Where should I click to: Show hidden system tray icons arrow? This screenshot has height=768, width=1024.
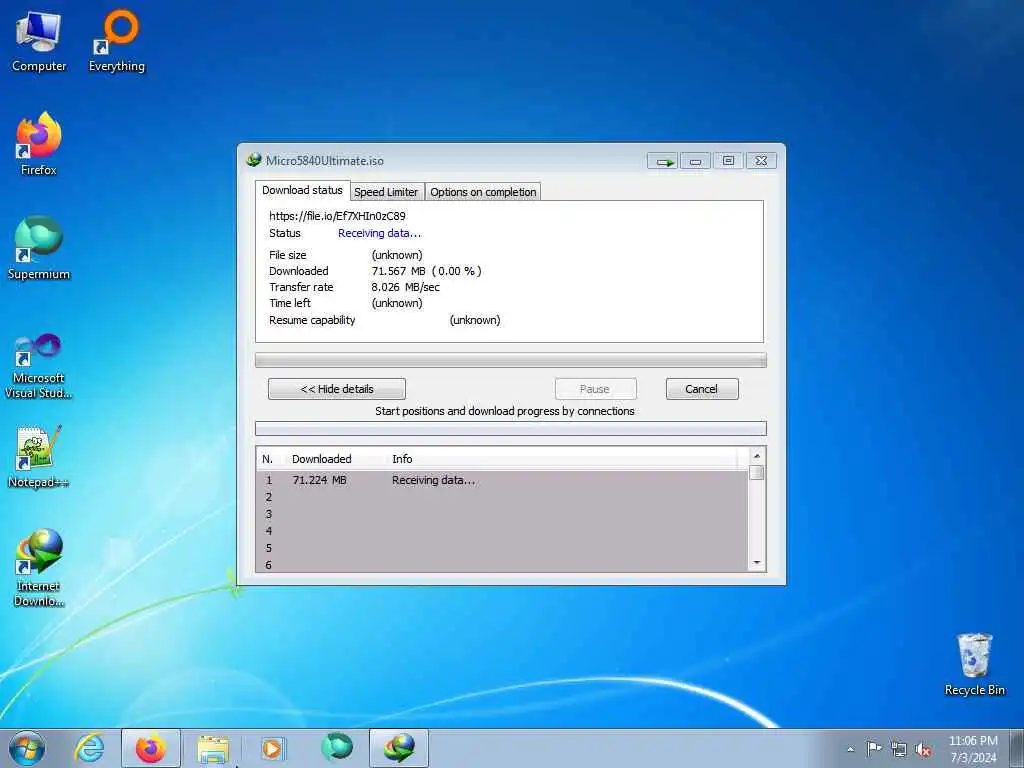[850, 749]
